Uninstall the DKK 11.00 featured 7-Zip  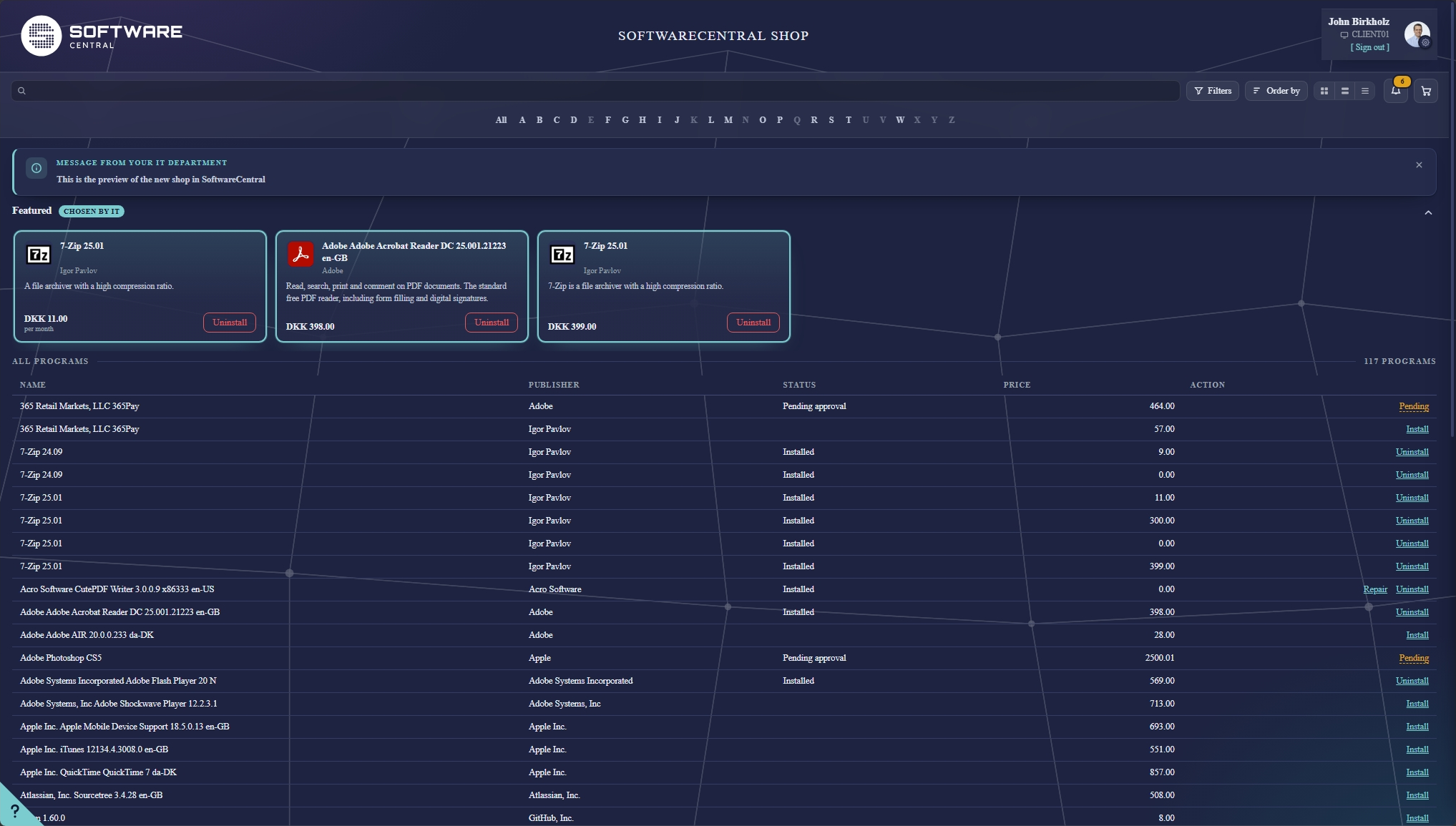click(230, 323)
